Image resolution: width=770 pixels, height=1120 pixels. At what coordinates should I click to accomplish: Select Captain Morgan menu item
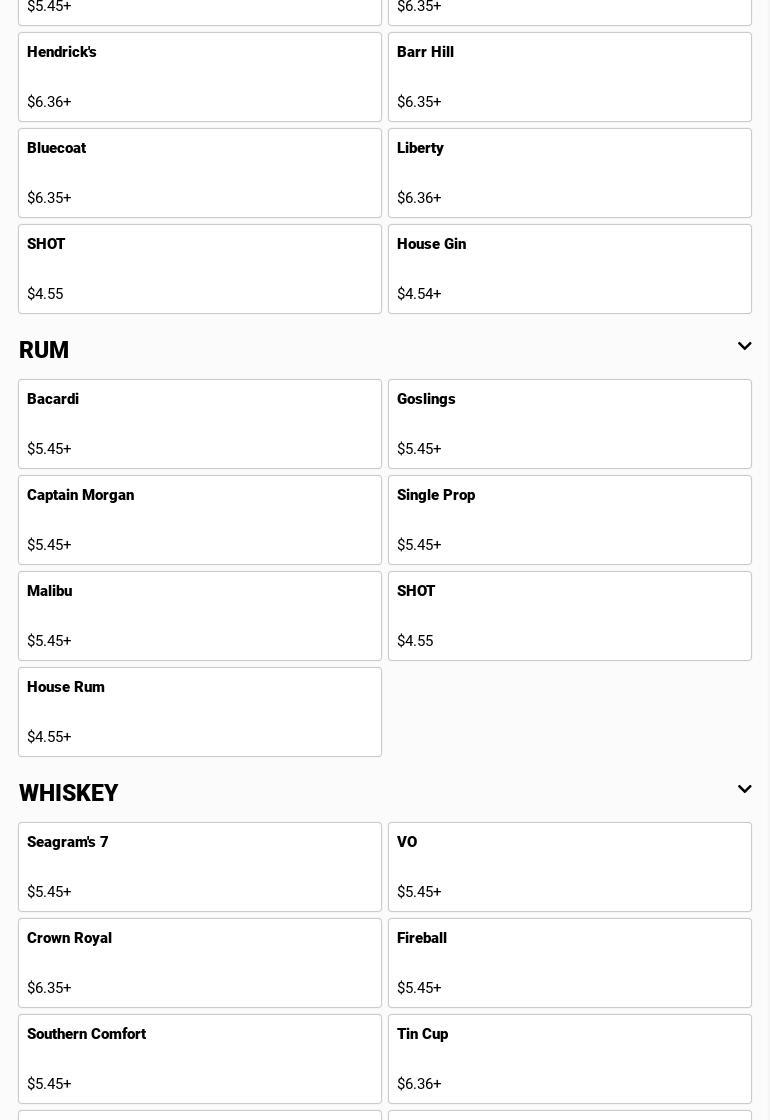coord(200,520)
